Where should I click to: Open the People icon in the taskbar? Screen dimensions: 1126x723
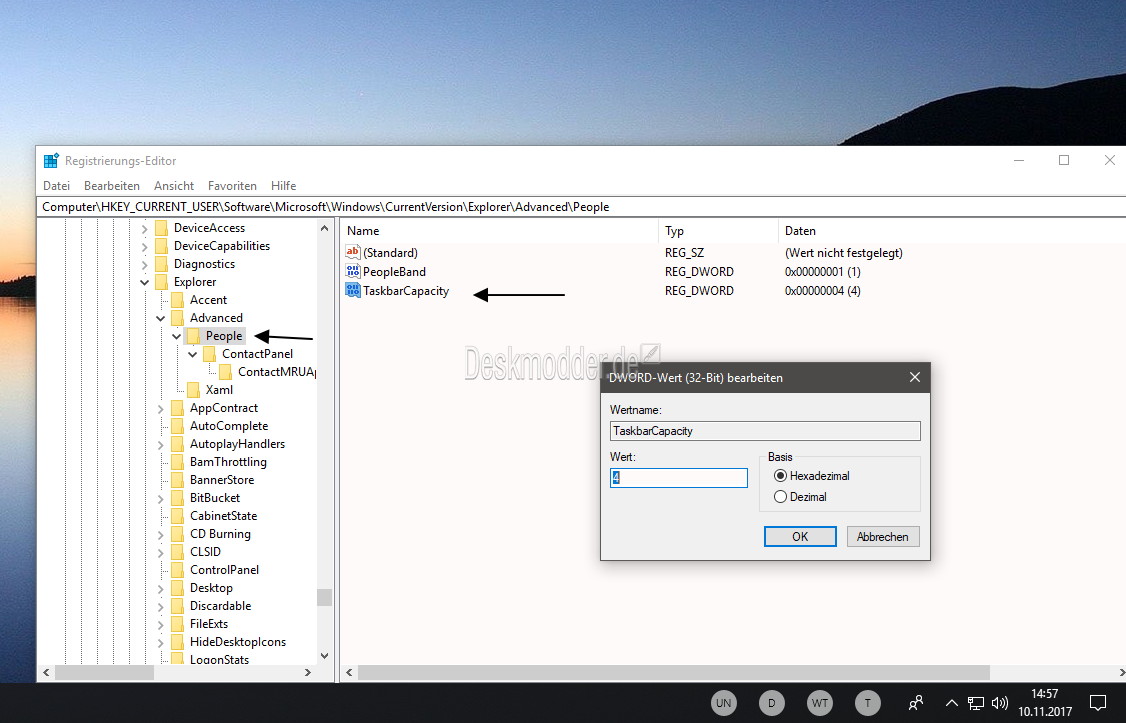click(x=916, y=703)
